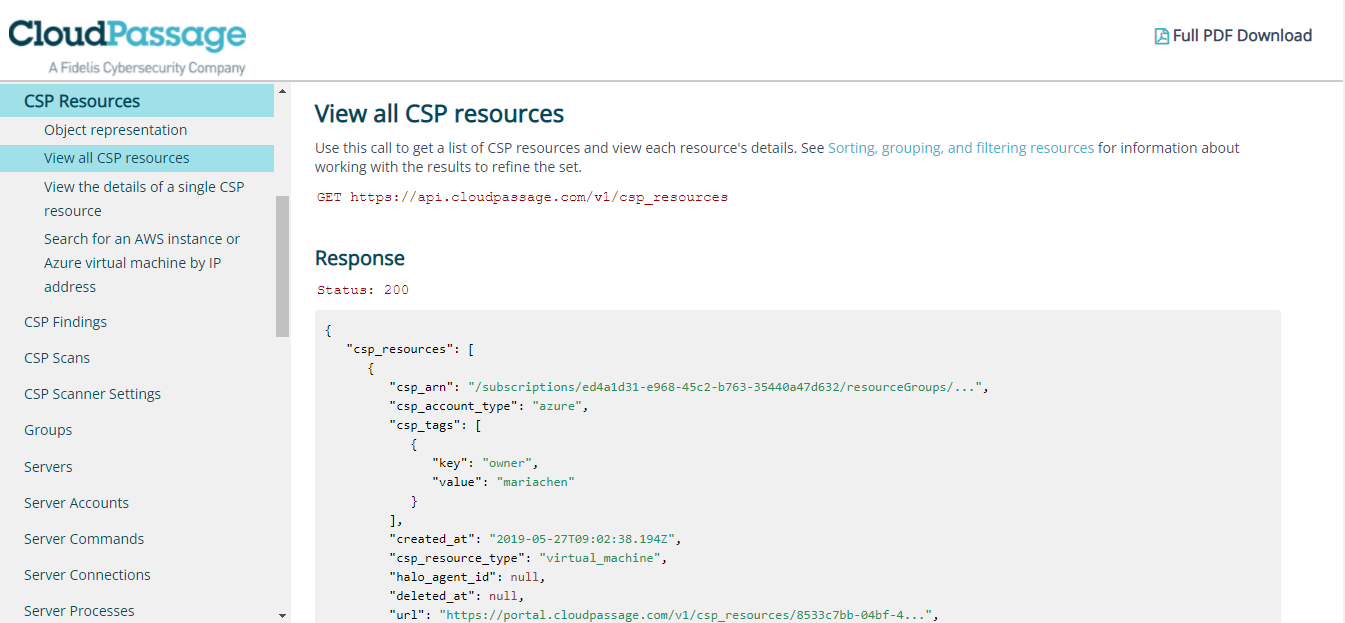This screenshot has height=623, width=1345.
Task: Open Search for an AWS instance by IP address
Action: click(x=142, y=263)
